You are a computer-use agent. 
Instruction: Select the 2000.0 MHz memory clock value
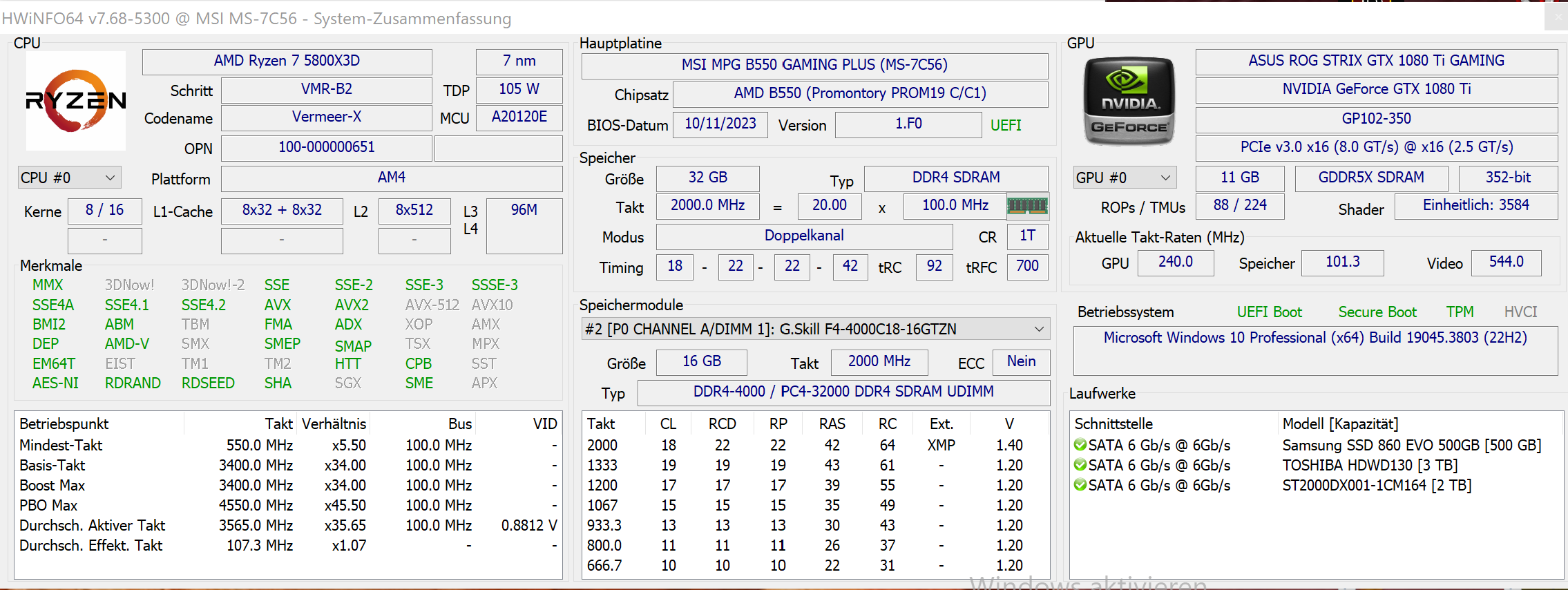pyautogui.click(x=707, y=205)
